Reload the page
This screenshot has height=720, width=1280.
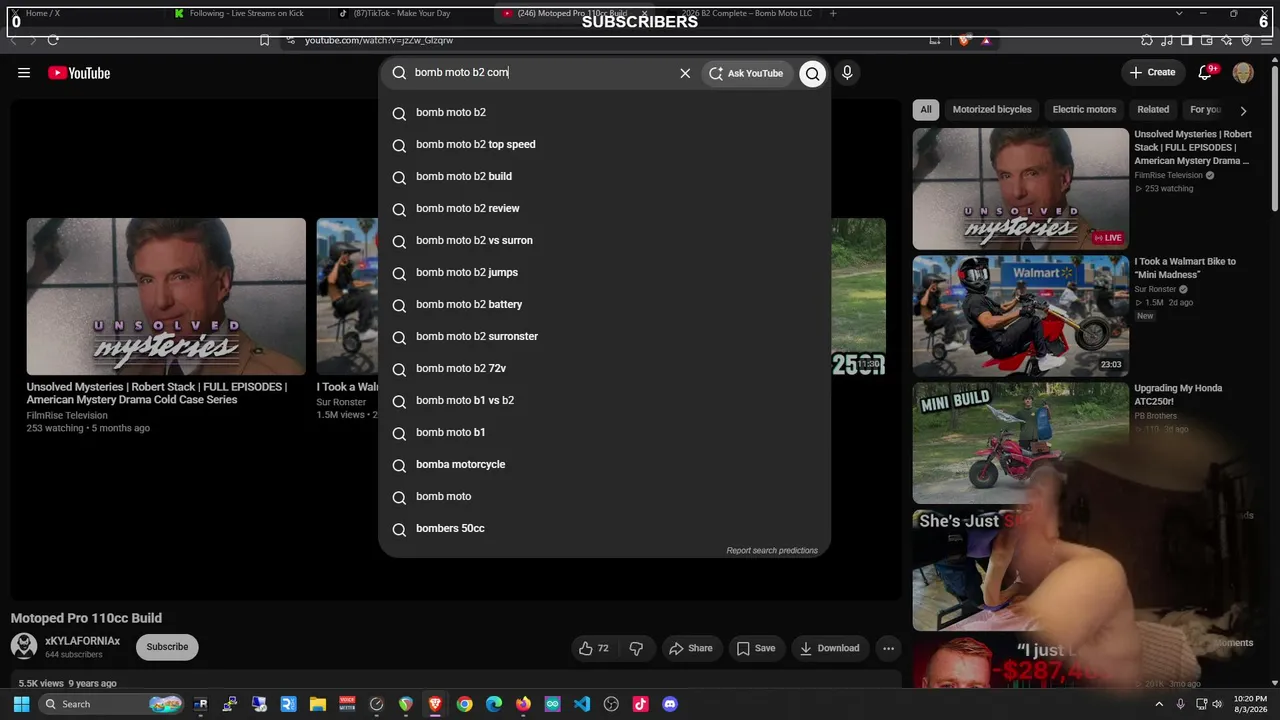tap(53, 40)
